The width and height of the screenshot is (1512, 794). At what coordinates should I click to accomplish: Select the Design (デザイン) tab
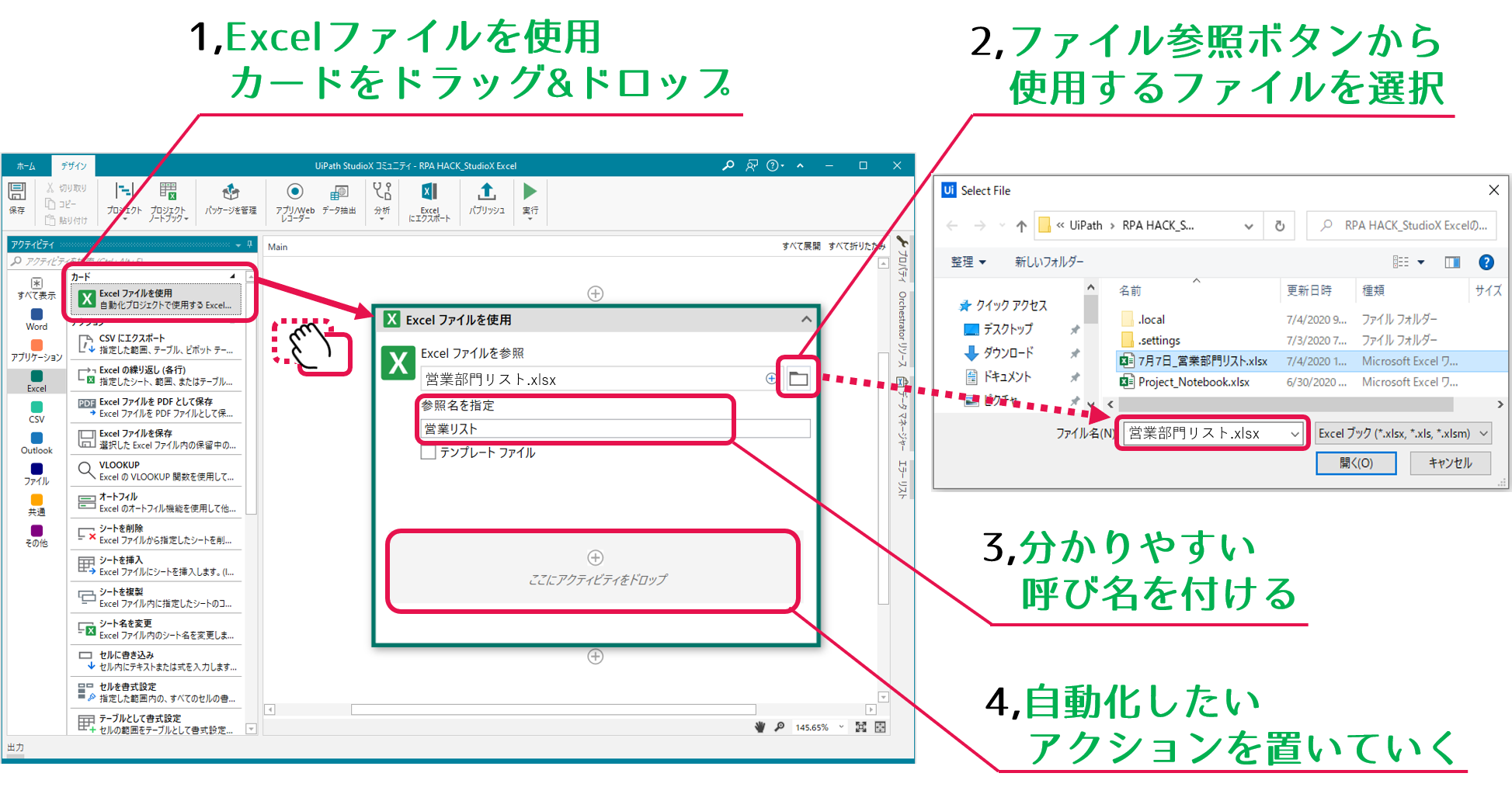click(x=74, y=166)
